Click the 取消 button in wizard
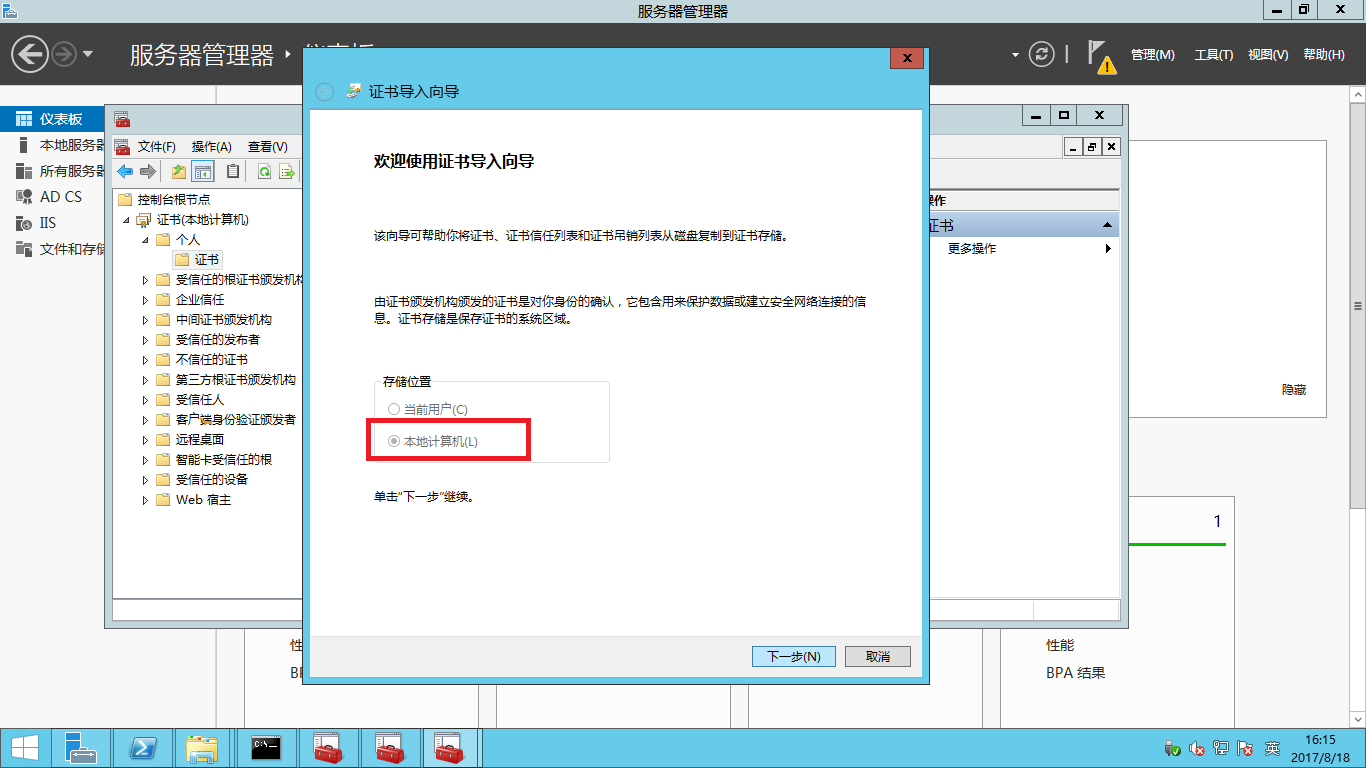The image size is (1366, 768). (x=877, y=657)
